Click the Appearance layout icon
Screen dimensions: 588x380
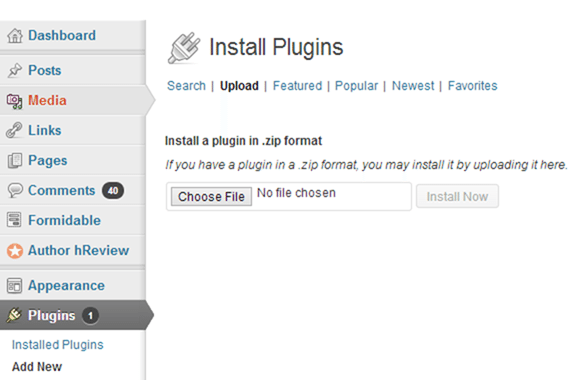pyautogui.click(x=14, y=286)
